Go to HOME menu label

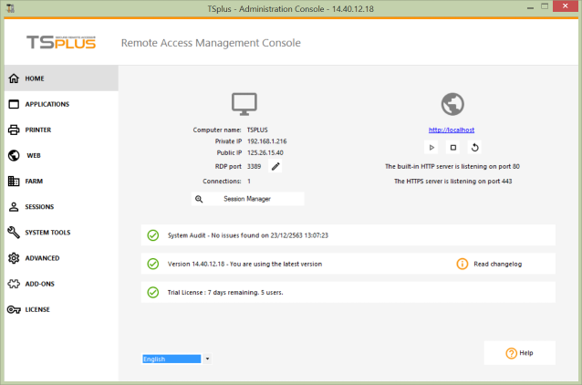pyautogui.click(x=35, y=78)
